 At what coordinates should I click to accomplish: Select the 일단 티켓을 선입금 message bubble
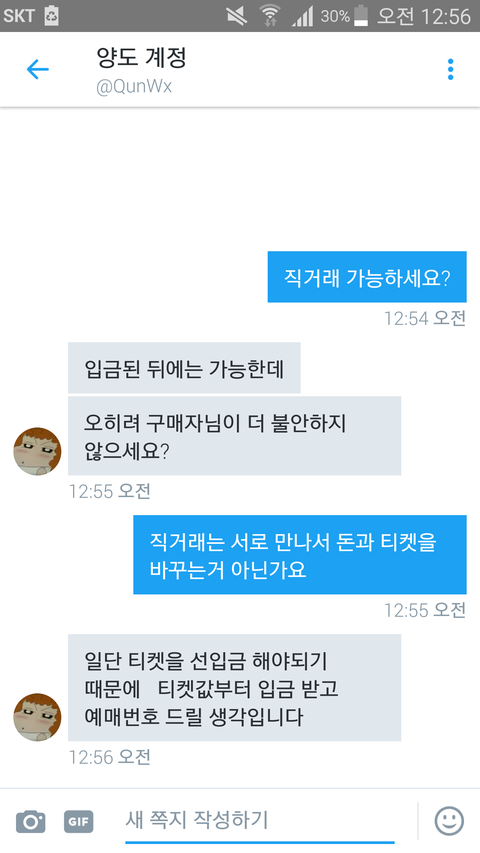(235, 688)
